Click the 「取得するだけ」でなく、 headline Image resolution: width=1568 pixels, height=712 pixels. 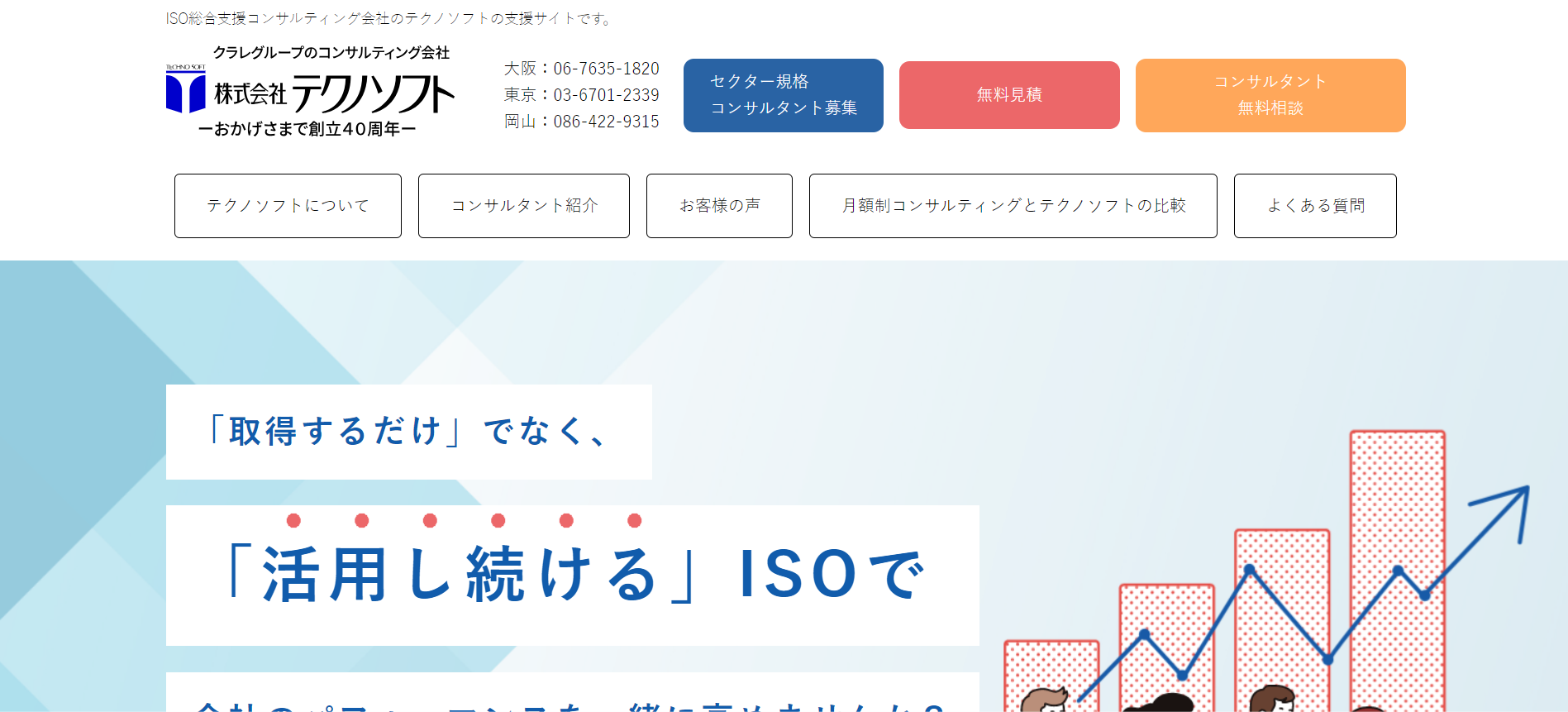pos(408,432)
